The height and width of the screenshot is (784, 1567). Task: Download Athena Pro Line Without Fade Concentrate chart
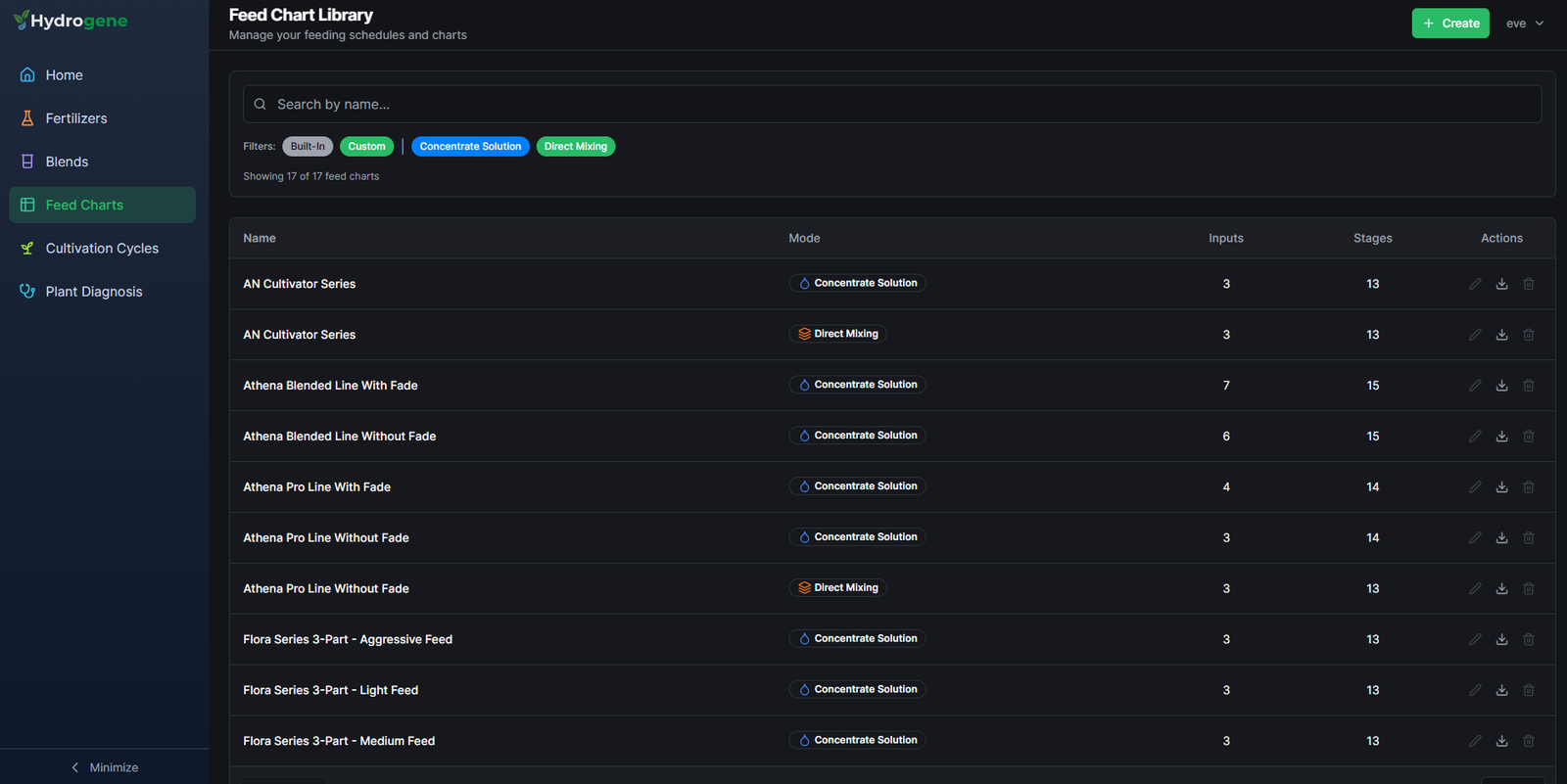1501,538
